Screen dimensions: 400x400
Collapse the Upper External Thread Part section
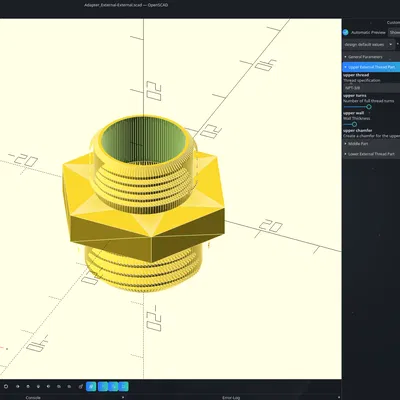pos(371,67)
